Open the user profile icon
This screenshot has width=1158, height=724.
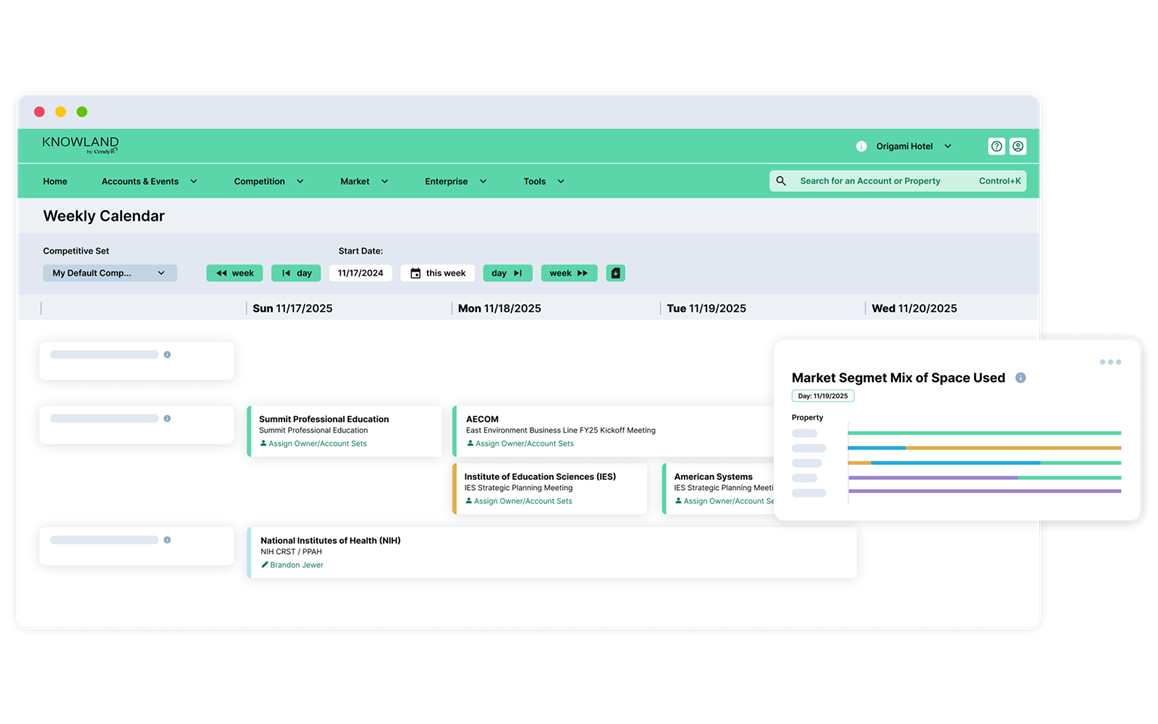pos(1018,146)
